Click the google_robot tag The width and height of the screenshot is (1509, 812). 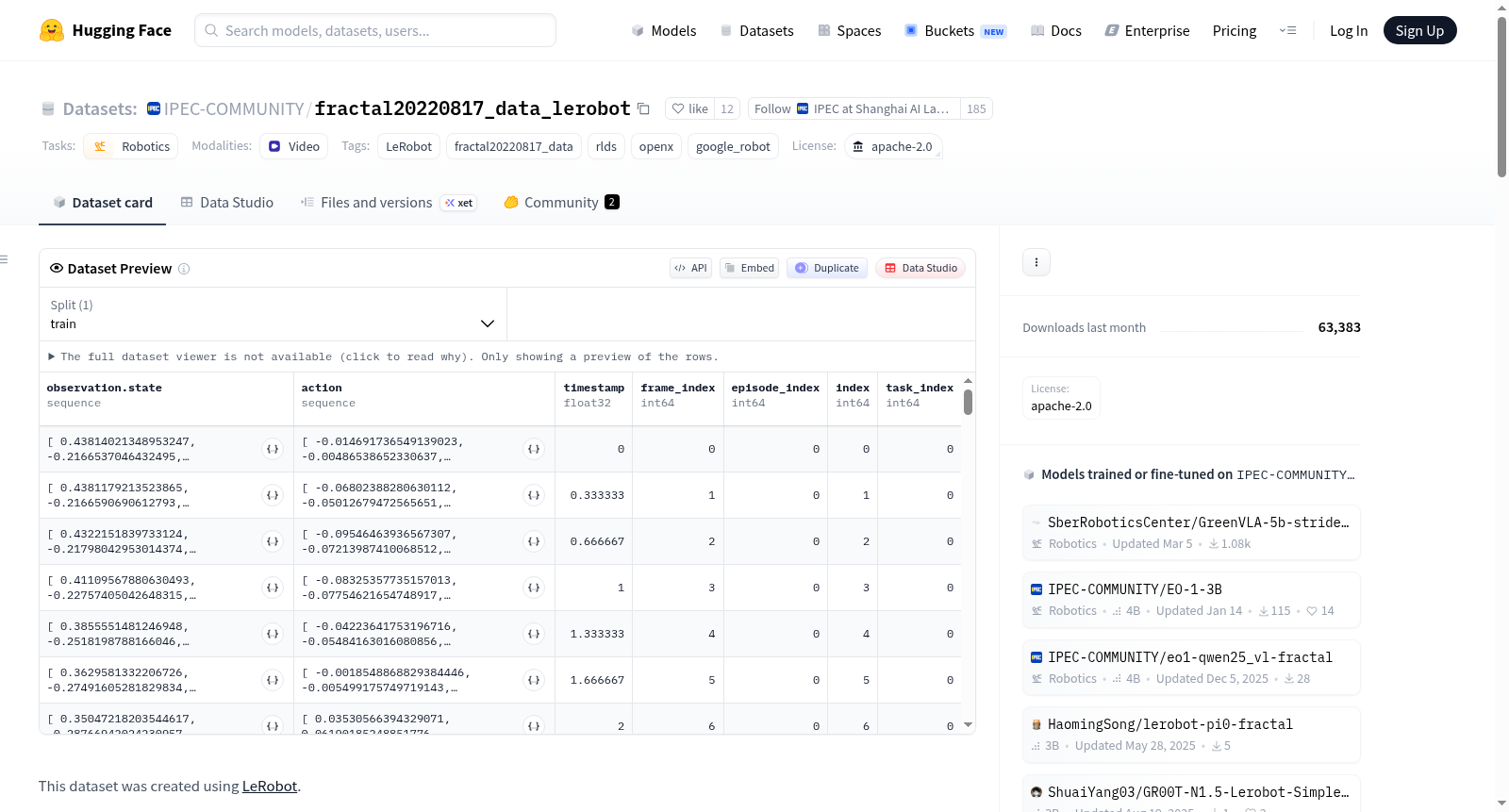coord(733,146)
